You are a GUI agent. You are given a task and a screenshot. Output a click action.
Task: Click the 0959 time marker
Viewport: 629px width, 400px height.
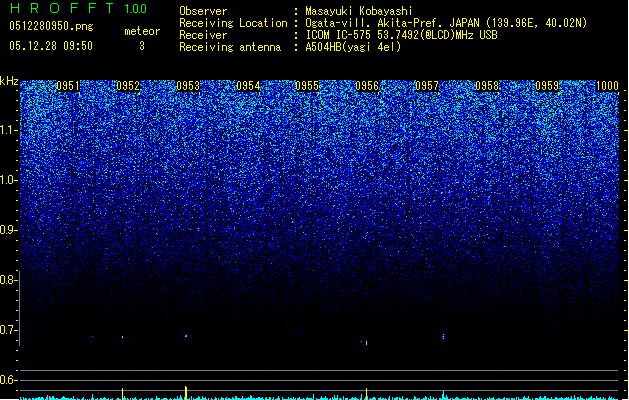click(547, 86)
